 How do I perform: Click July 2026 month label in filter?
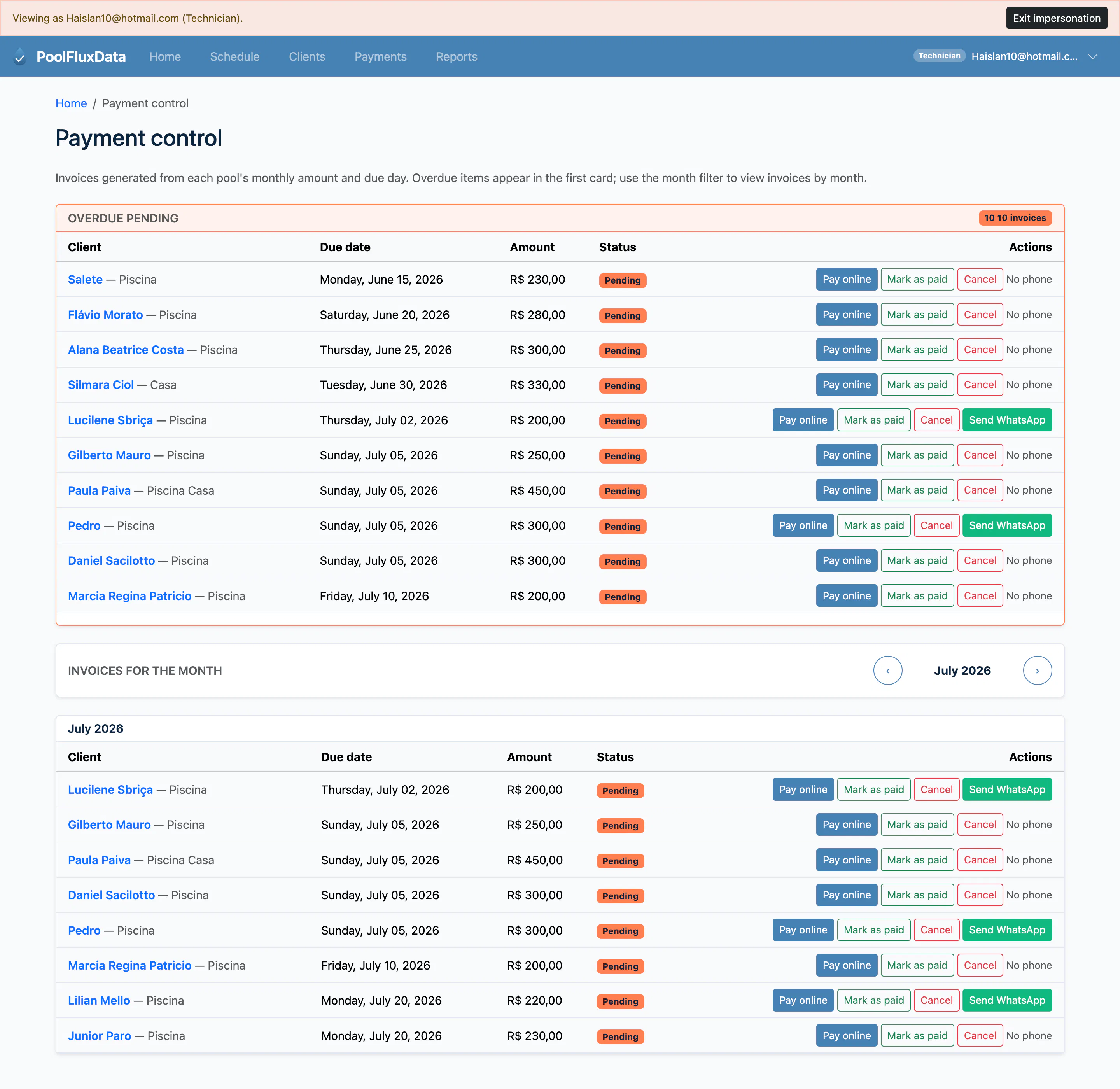point(962,671)
